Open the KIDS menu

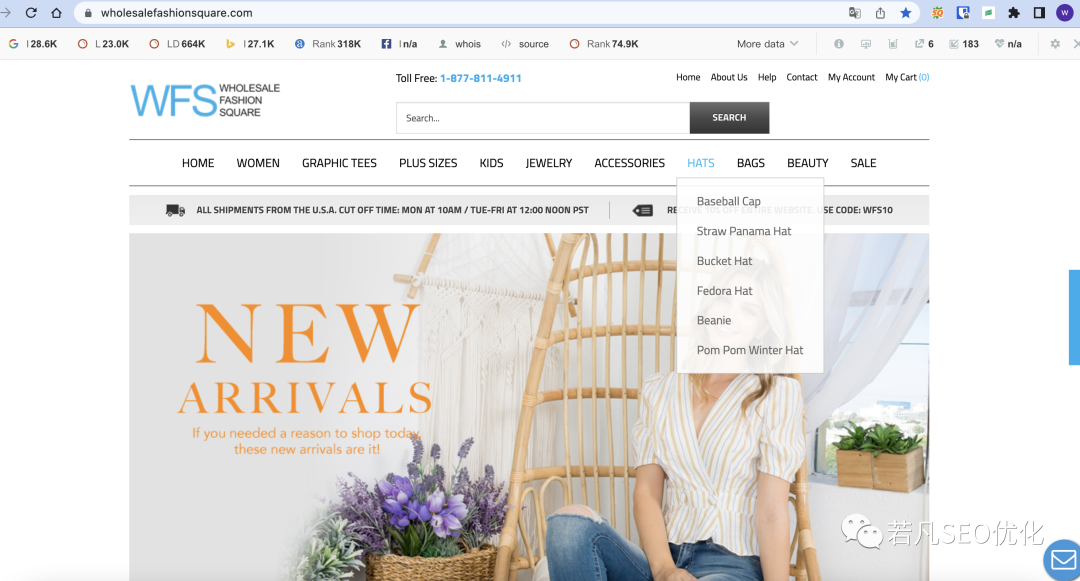(x=491, y=163)
